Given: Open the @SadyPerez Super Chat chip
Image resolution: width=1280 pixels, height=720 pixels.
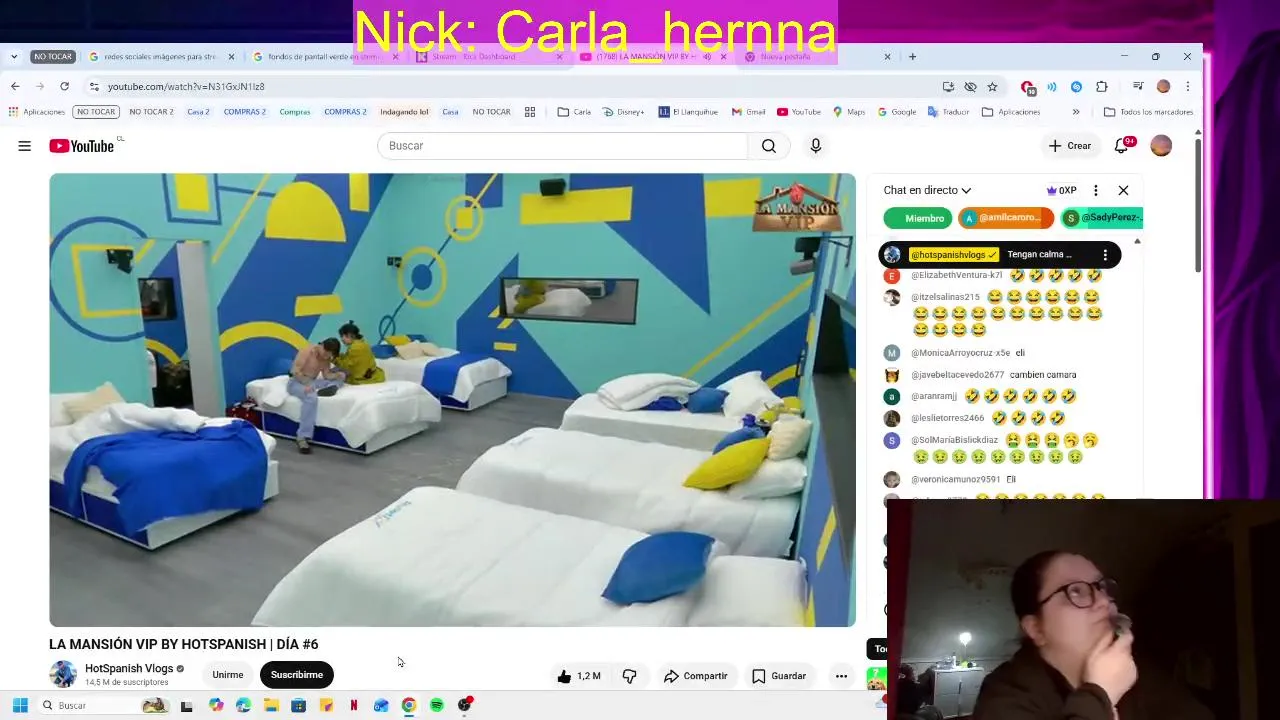Looking at the screenshot, I should point(1101,218).
